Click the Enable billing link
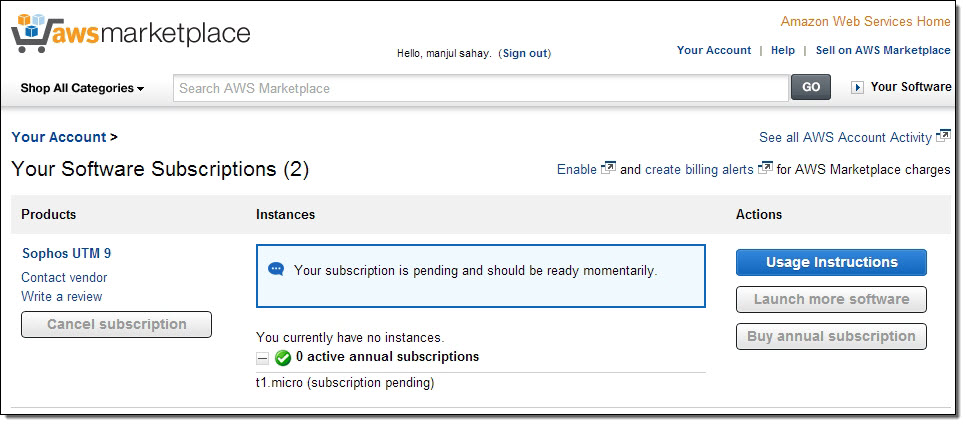Screen dimensions: 966x425 (x=577, y=169)
